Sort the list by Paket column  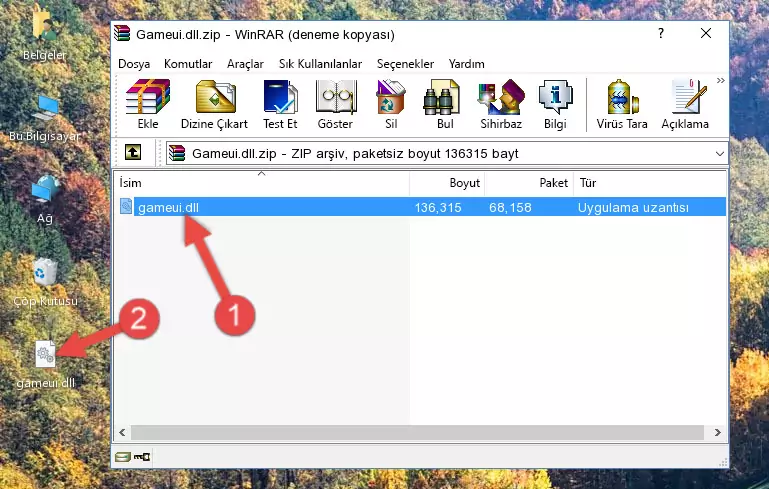point(529,183)
